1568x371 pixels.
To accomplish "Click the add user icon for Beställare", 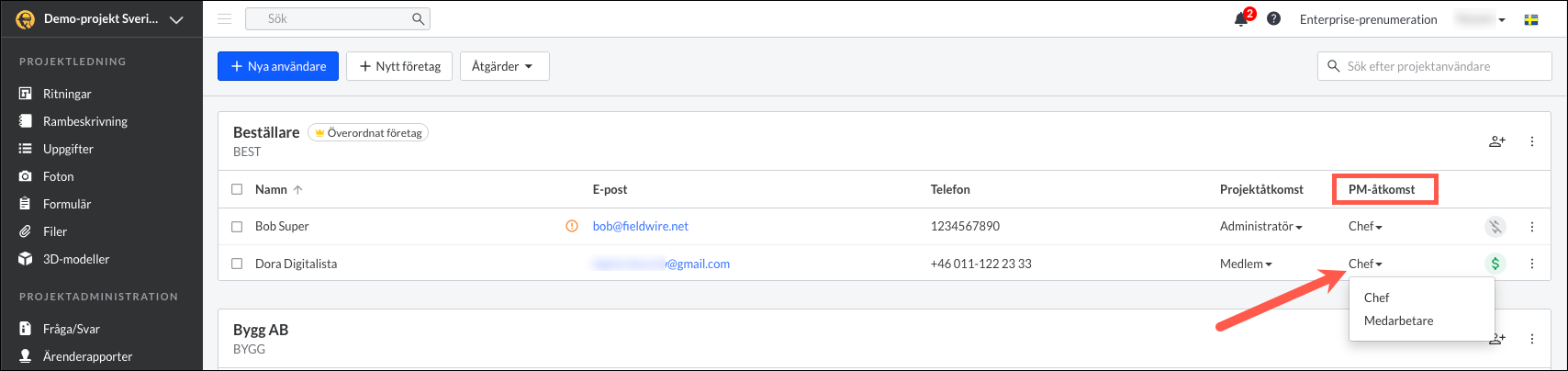I will click(1497, 141).
